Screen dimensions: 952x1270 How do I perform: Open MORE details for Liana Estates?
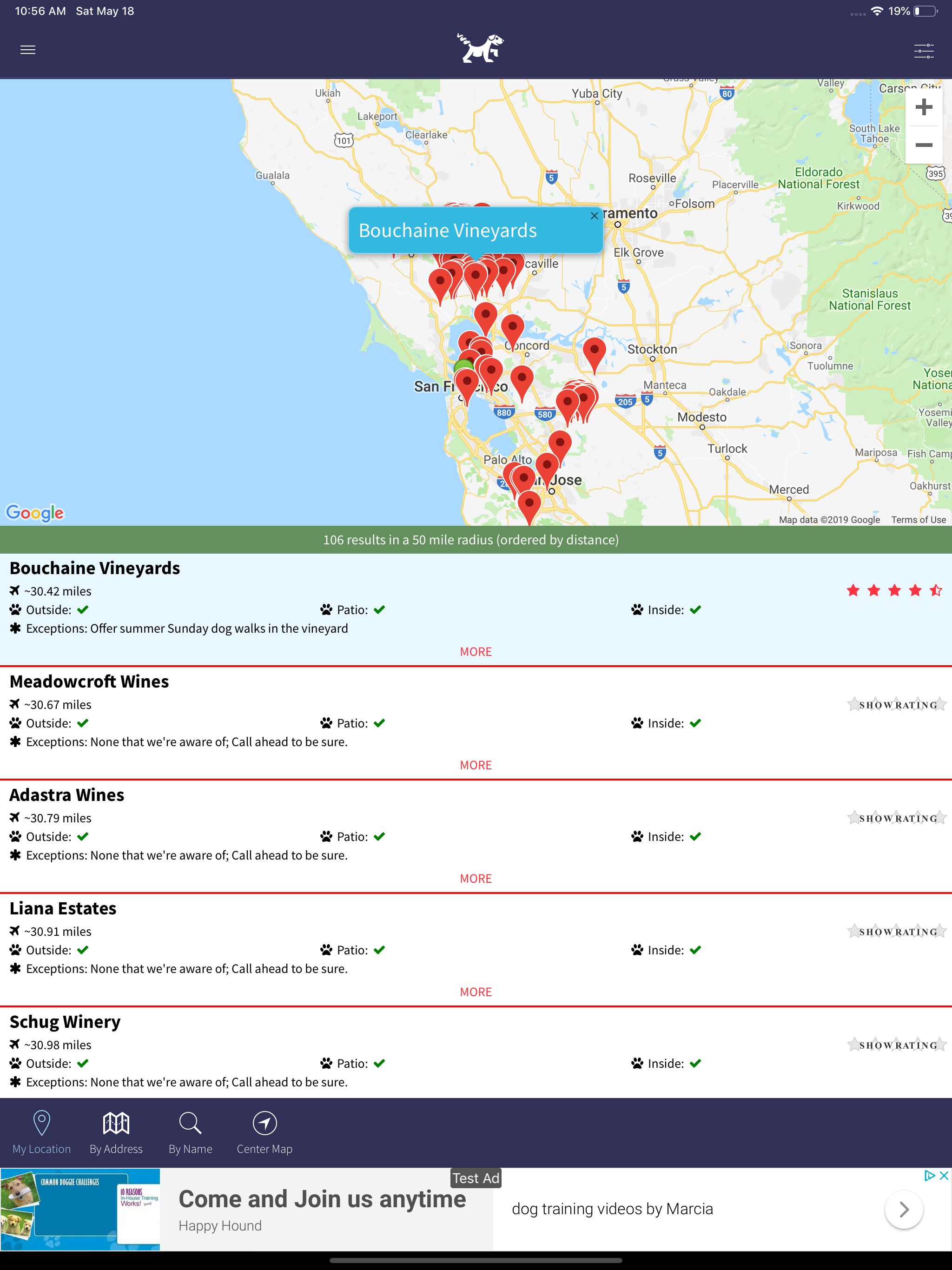[476, 992]
